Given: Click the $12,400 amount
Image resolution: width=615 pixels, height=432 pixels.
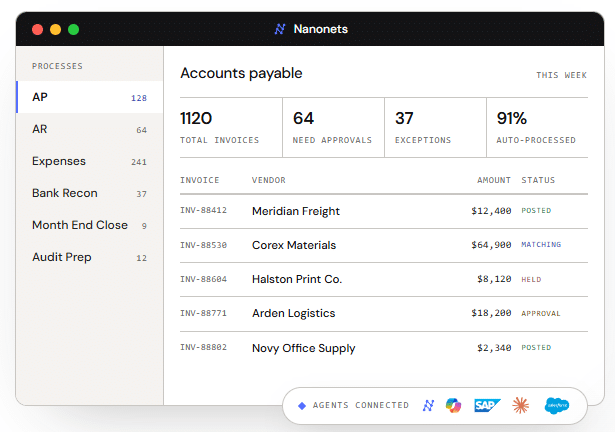Looking at the screenshot, I should click(491, 211).
